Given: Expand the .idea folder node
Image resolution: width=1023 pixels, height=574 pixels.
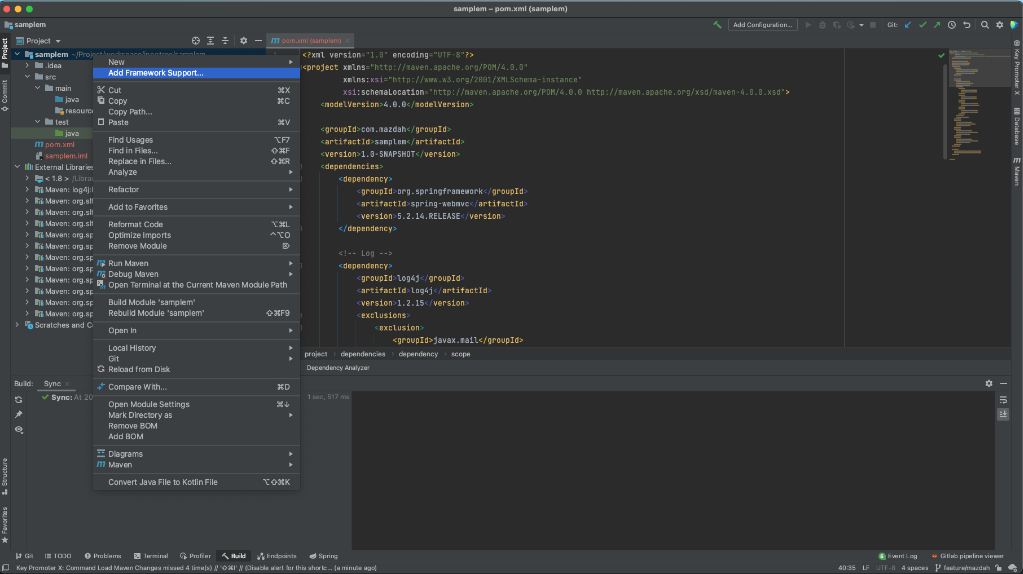Looking at the screenshot, I should point(27,65).
